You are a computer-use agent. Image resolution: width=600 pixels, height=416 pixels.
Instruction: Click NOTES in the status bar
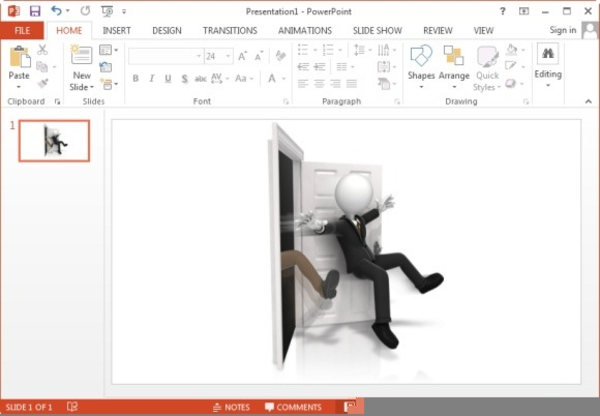(231, 407)
